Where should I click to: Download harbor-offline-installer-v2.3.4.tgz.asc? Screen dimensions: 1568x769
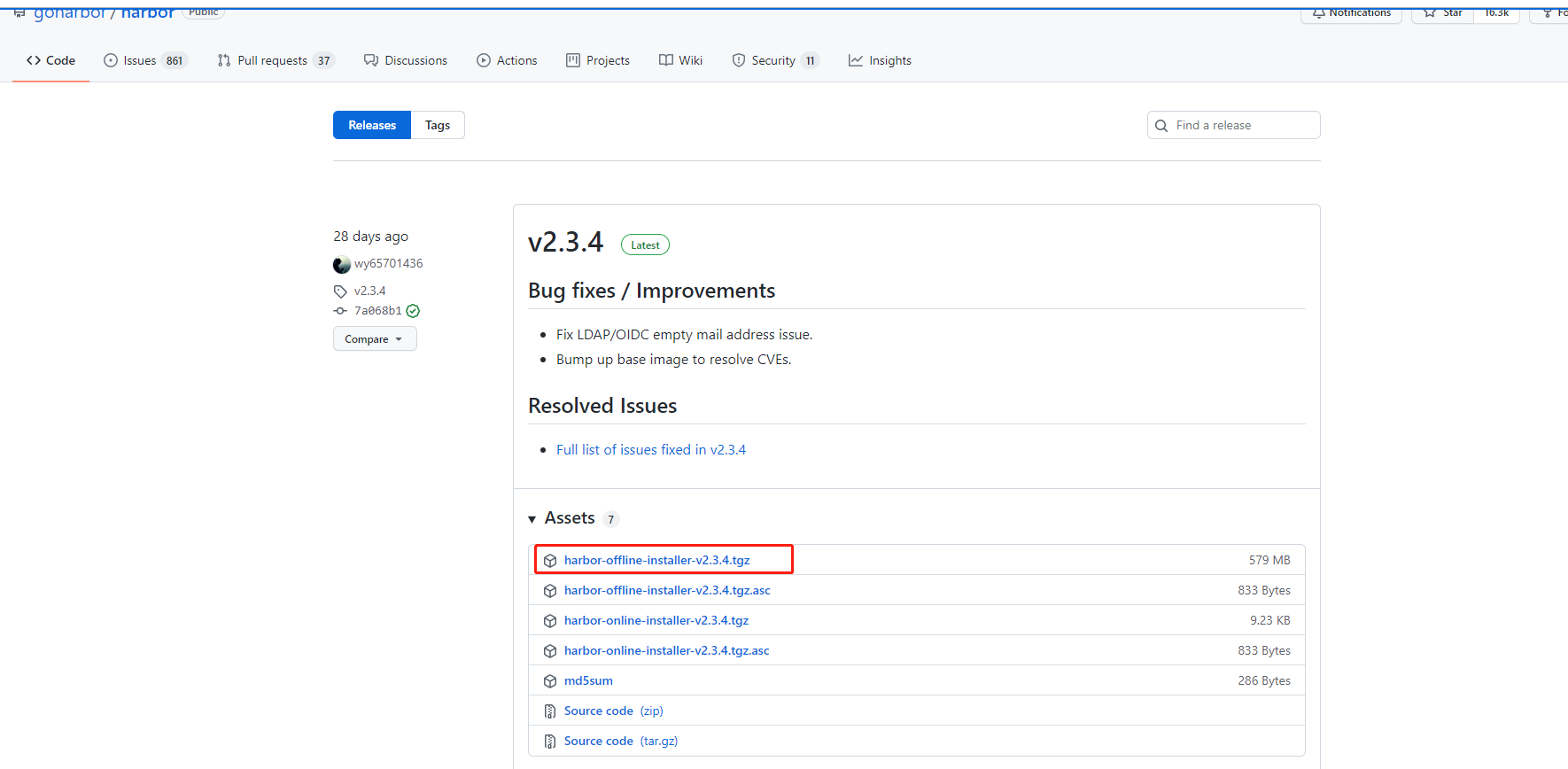[667, 590]
